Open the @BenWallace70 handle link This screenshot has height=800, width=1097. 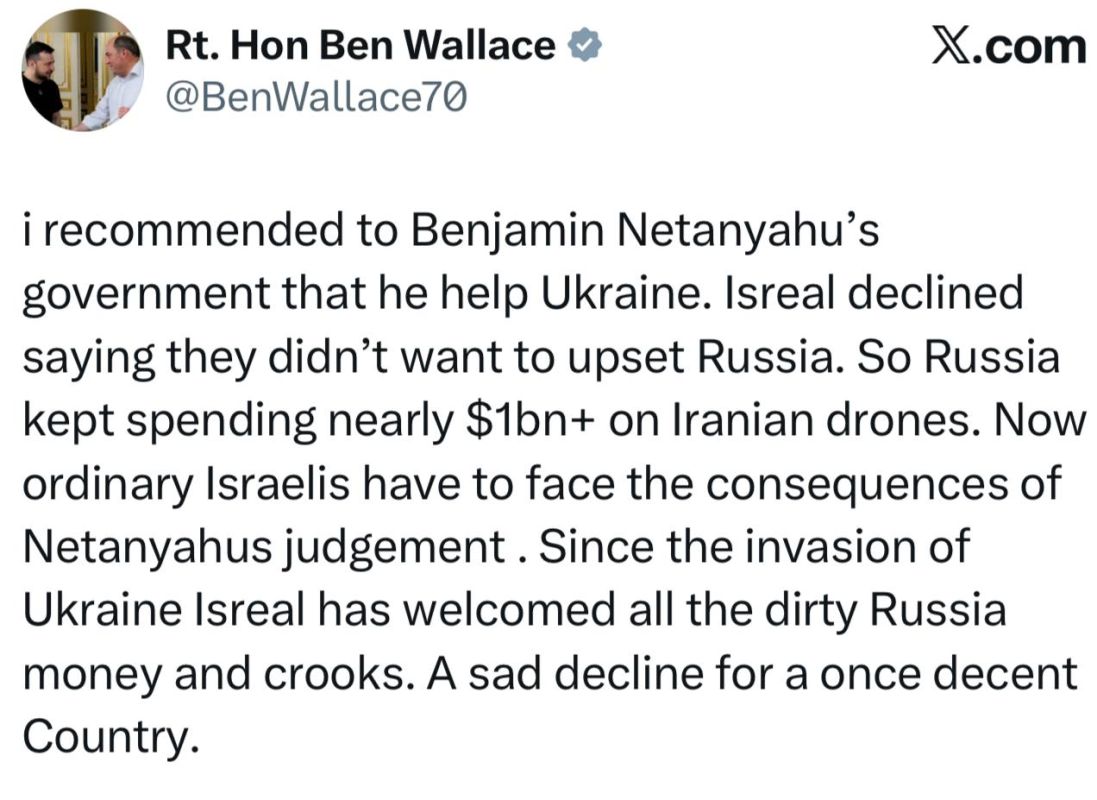tap(316, 97)
